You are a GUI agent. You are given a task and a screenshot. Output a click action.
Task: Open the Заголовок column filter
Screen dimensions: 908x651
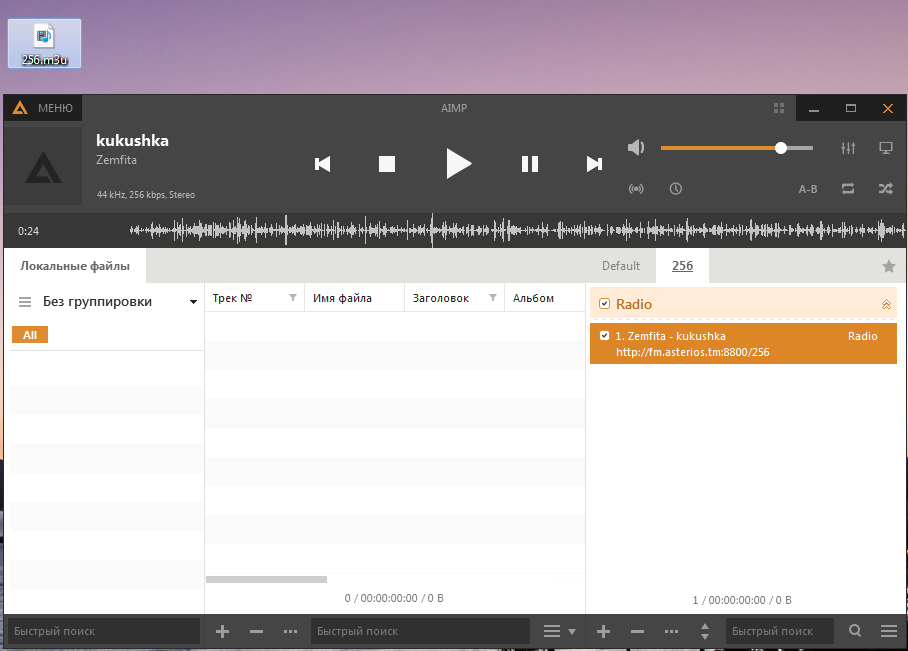click(493, 298)
